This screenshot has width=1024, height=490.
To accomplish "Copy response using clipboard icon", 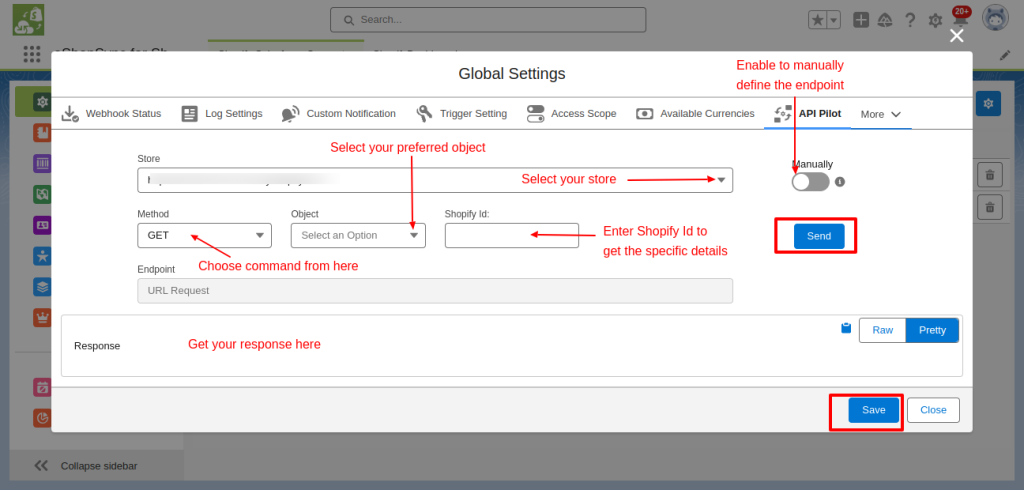I will pyautogui.click(x=846, y=328).
